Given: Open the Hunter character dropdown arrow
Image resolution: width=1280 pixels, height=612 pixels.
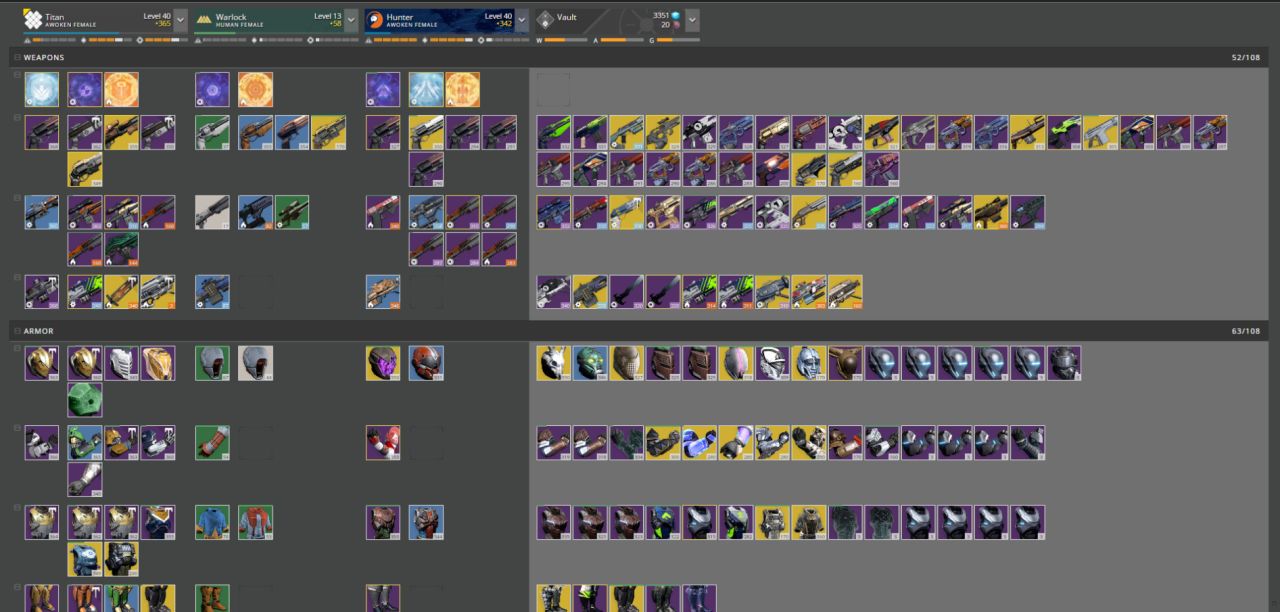Looking at the screenshot, I should coord(522,20).
